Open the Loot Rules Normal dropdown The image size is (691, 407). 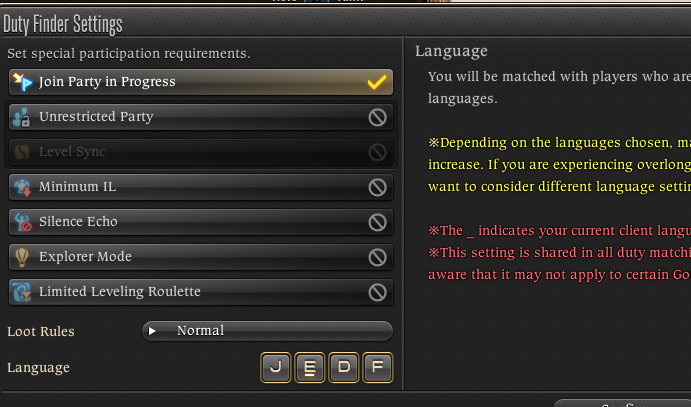click(x=267, y=331)
